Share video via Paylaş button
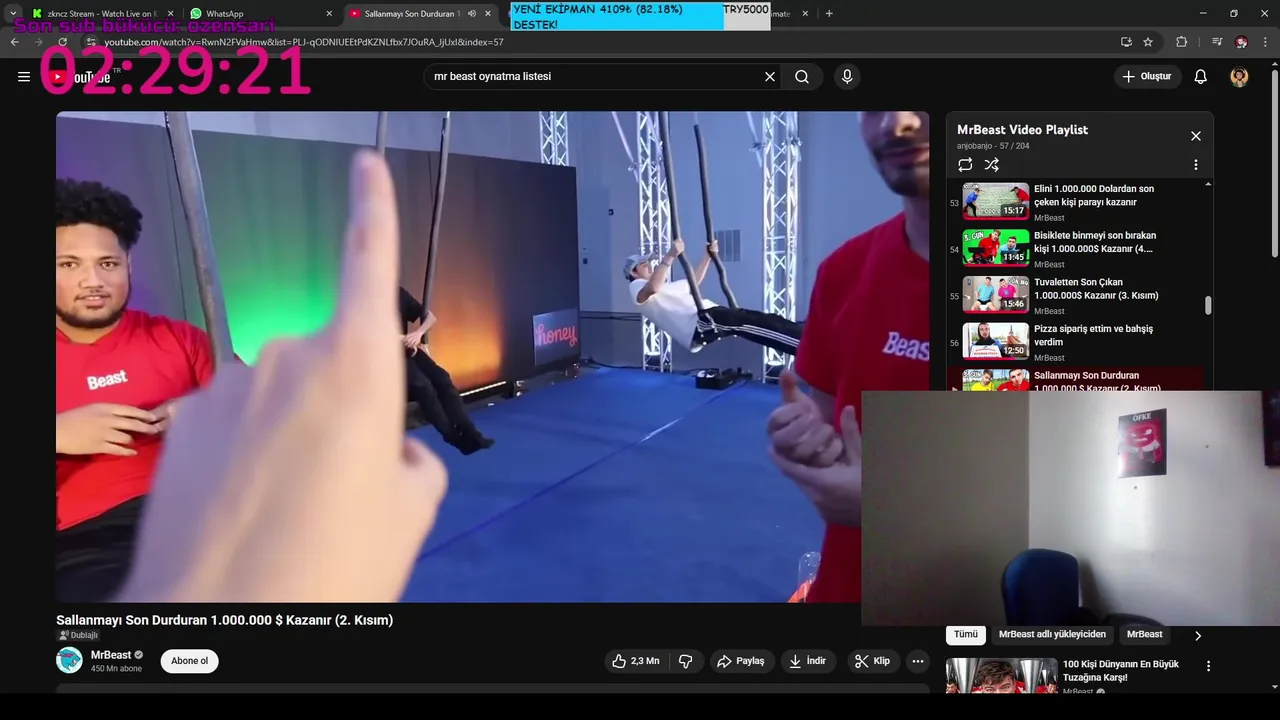Viewport: 1280px width, 720px height. [x=741, y=661]
